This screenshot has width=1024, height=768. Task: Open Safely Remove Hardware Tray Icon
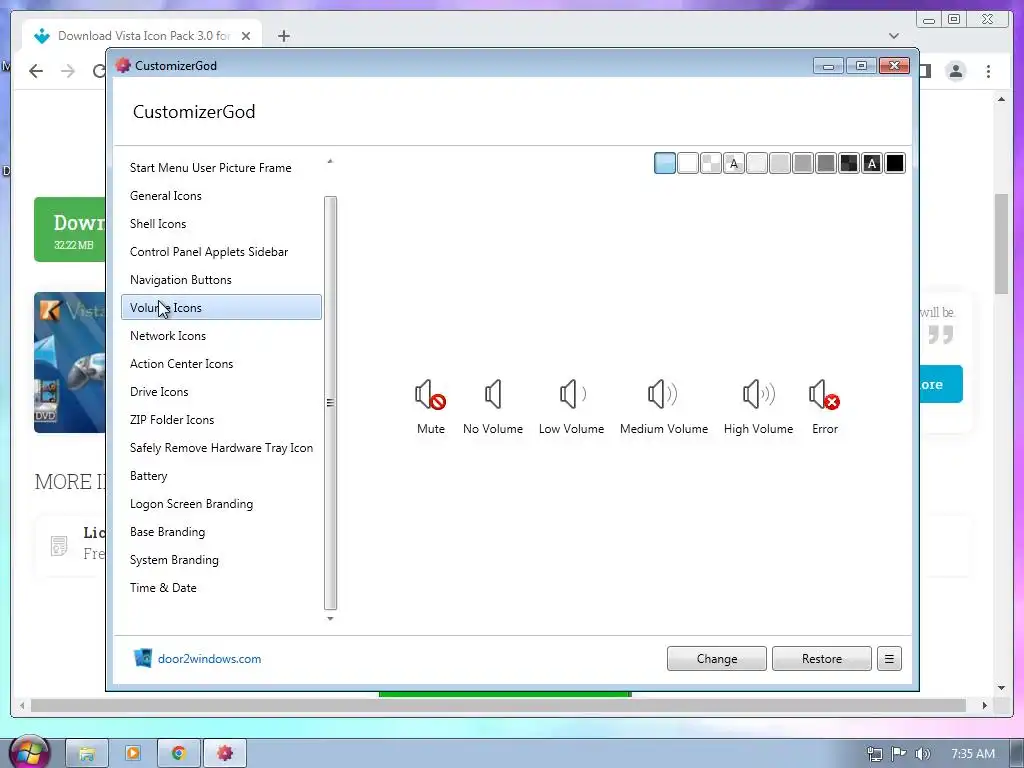coord(221,448)
